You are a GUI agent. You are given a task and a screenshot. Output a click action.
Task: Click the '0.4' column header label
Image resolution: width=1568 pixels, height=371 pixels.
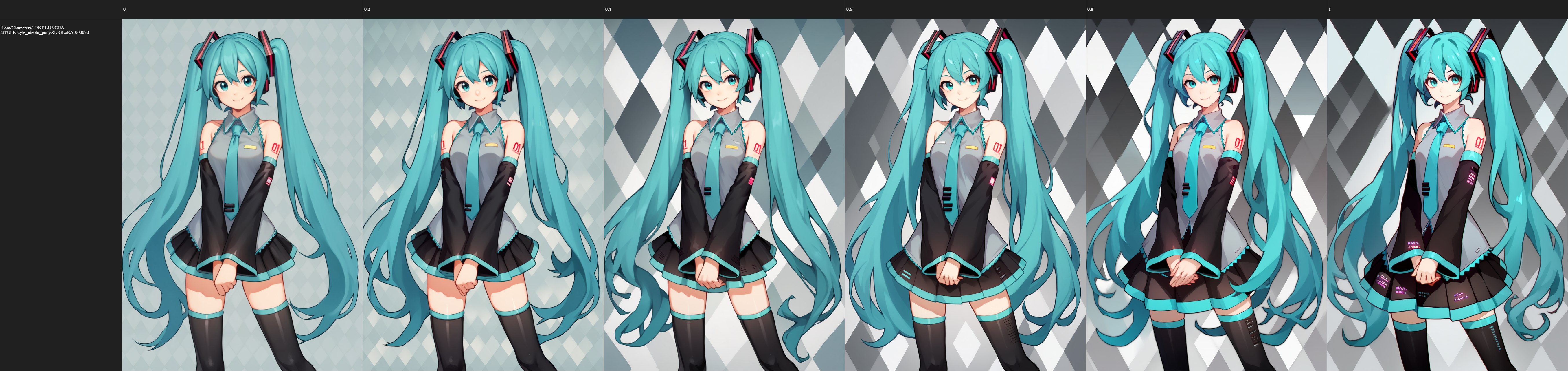(x=608, y=9)
